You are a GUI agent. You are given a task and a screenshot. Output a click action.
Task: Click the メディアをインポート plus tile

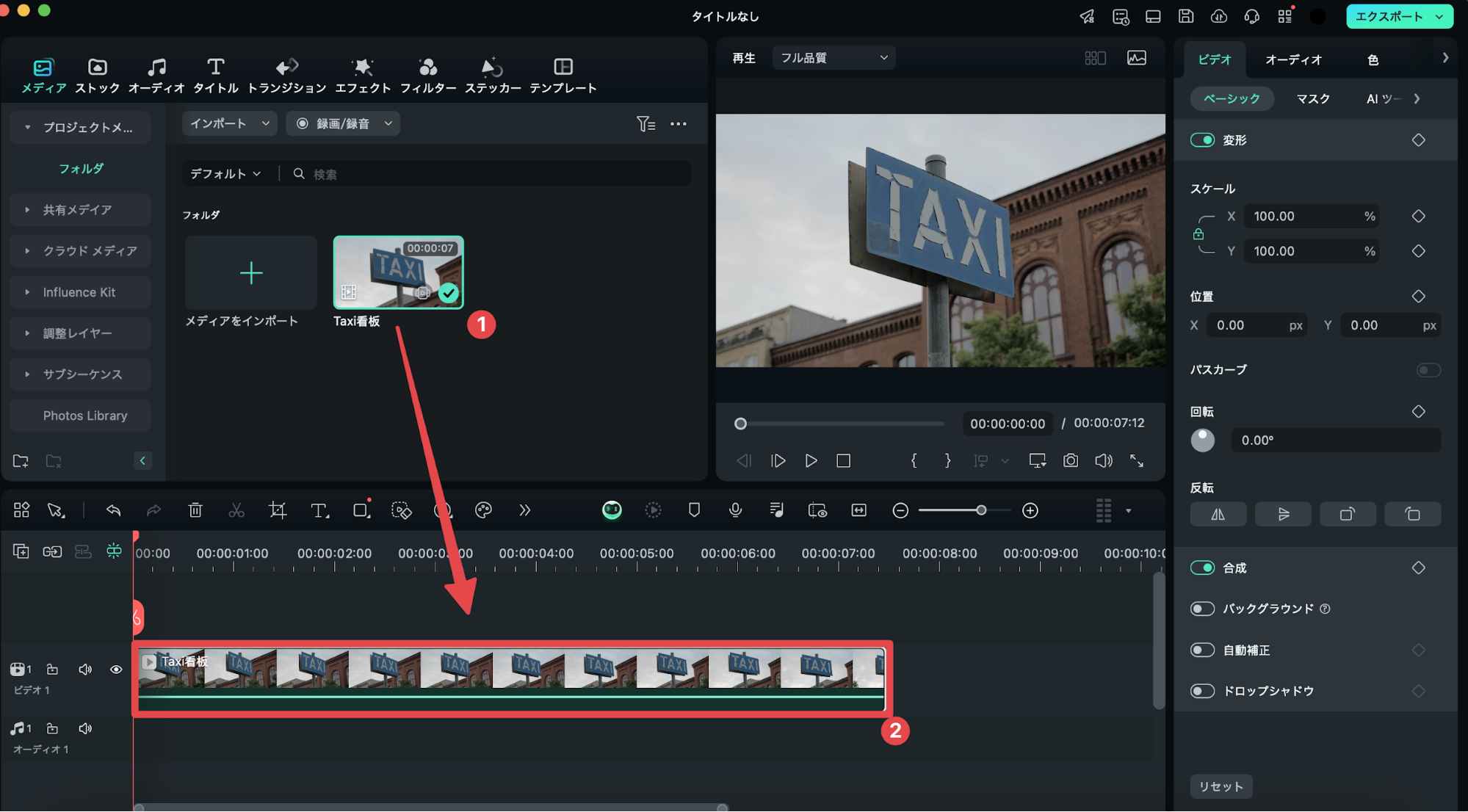(250, 272)
